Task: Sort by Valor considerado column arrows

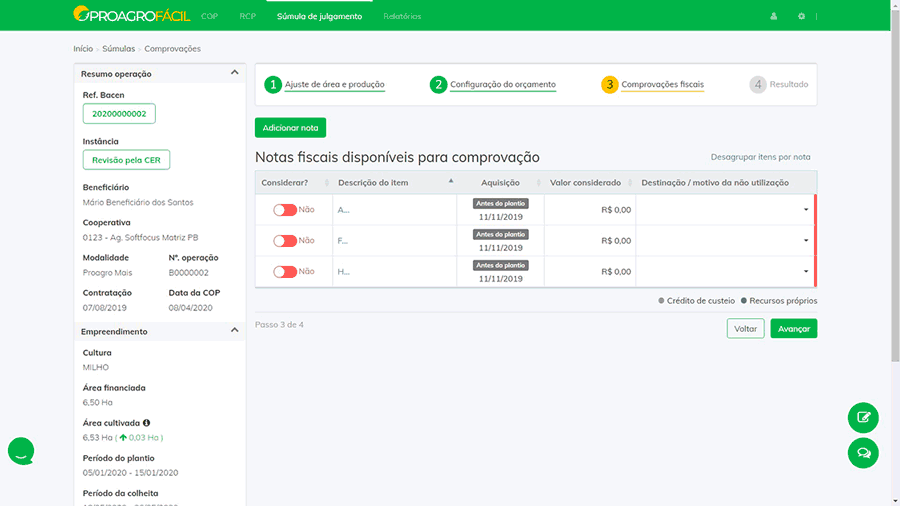Action: [630, 182]
